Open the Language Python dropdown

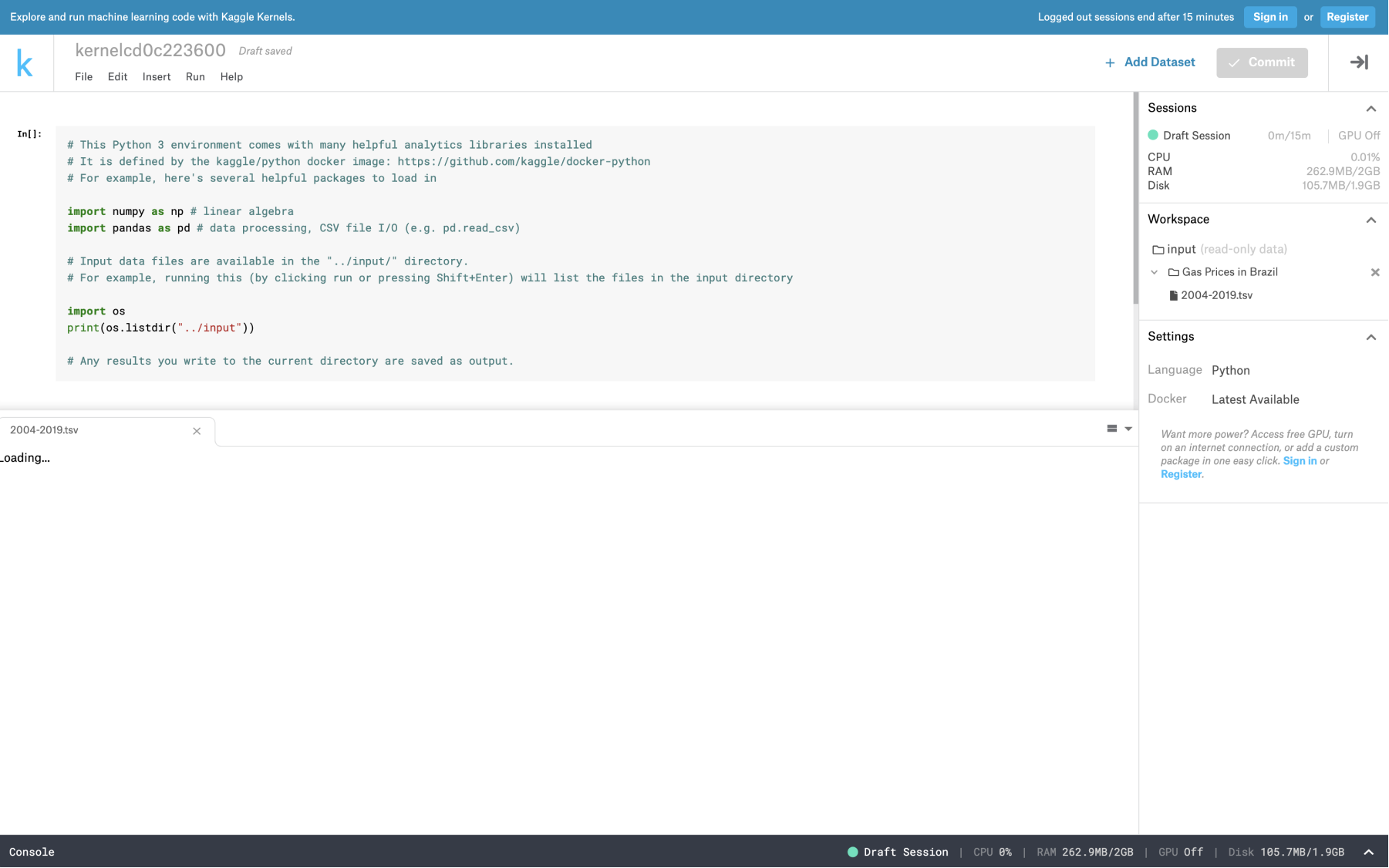1230,371
